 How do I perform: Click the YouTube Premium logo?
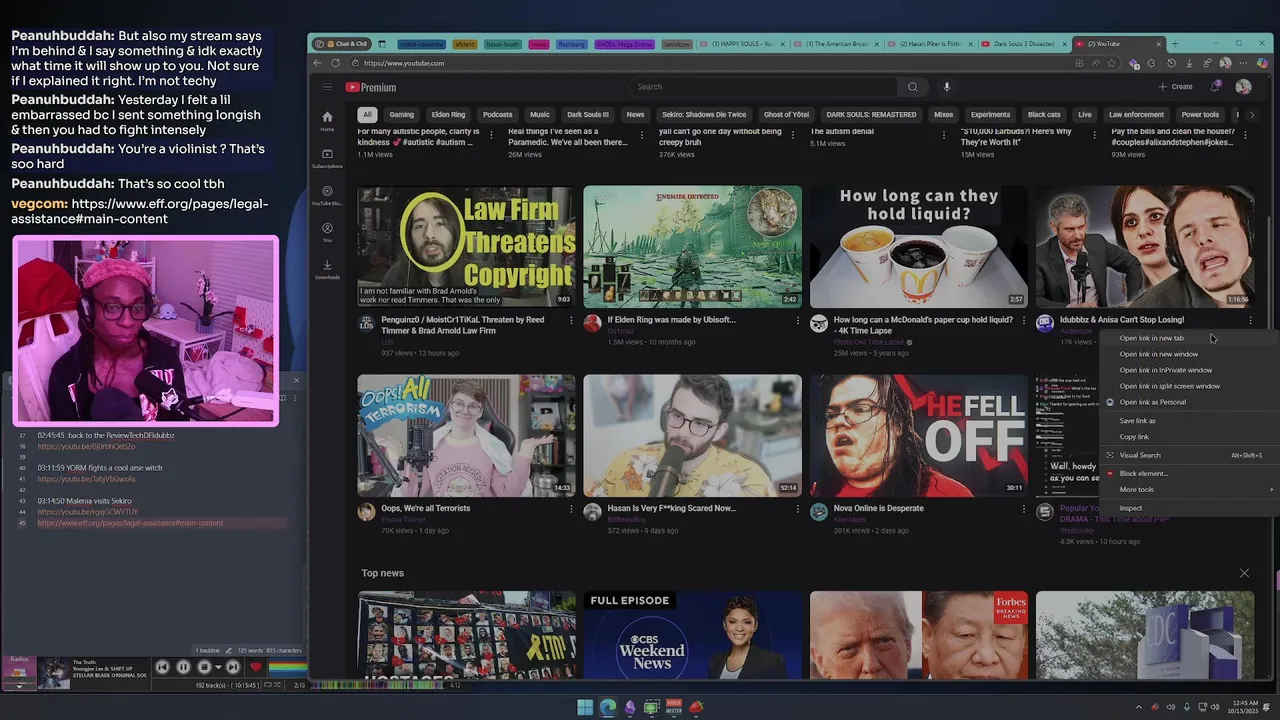tap(371, 87)
